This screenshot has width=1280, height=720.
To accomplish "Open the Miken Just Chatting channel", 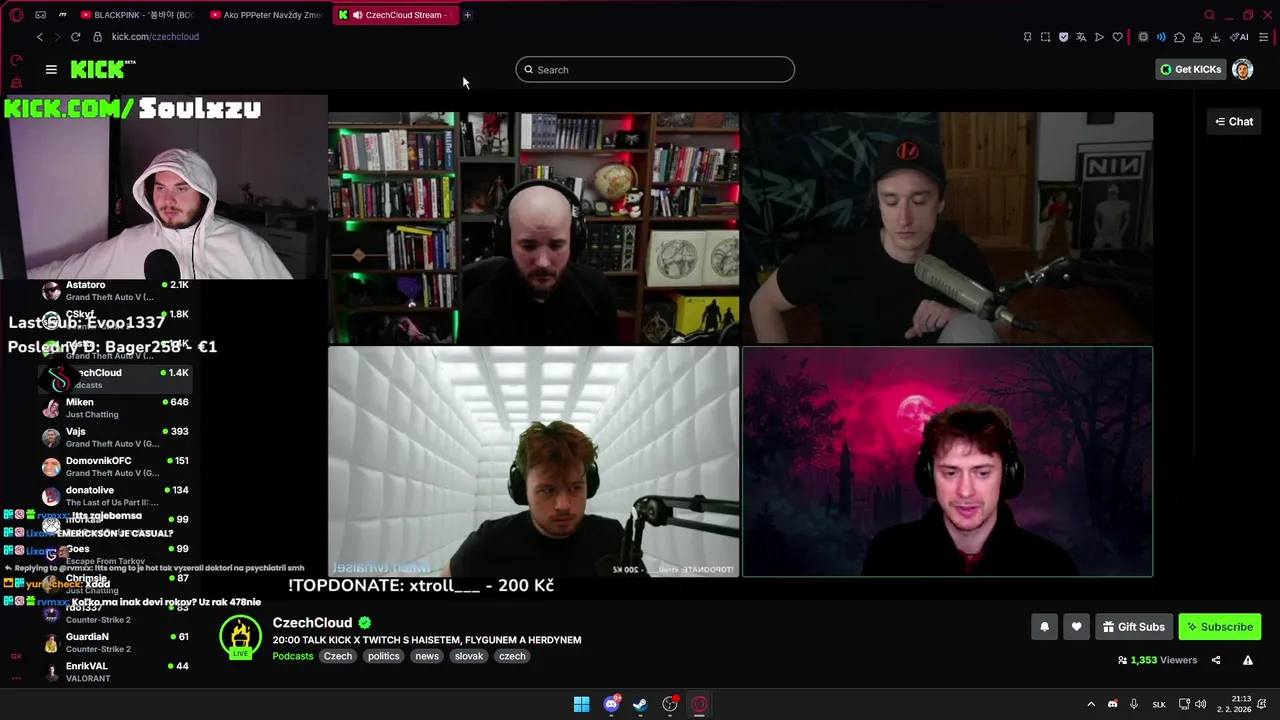I will [115, 408].
